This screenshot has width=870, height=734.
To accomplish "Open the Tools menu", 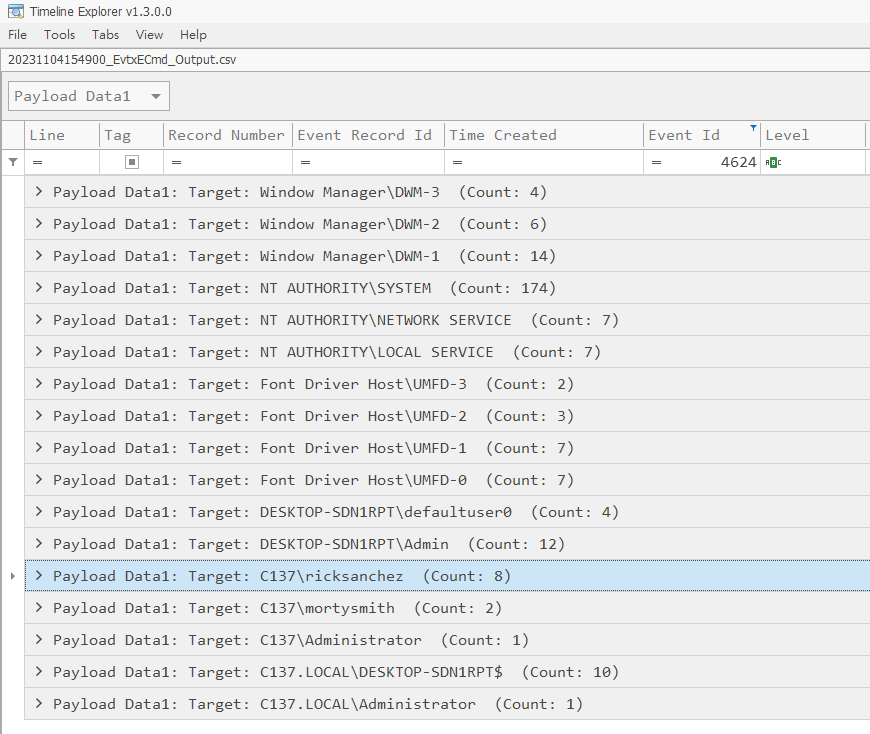I will coord(59,35).
